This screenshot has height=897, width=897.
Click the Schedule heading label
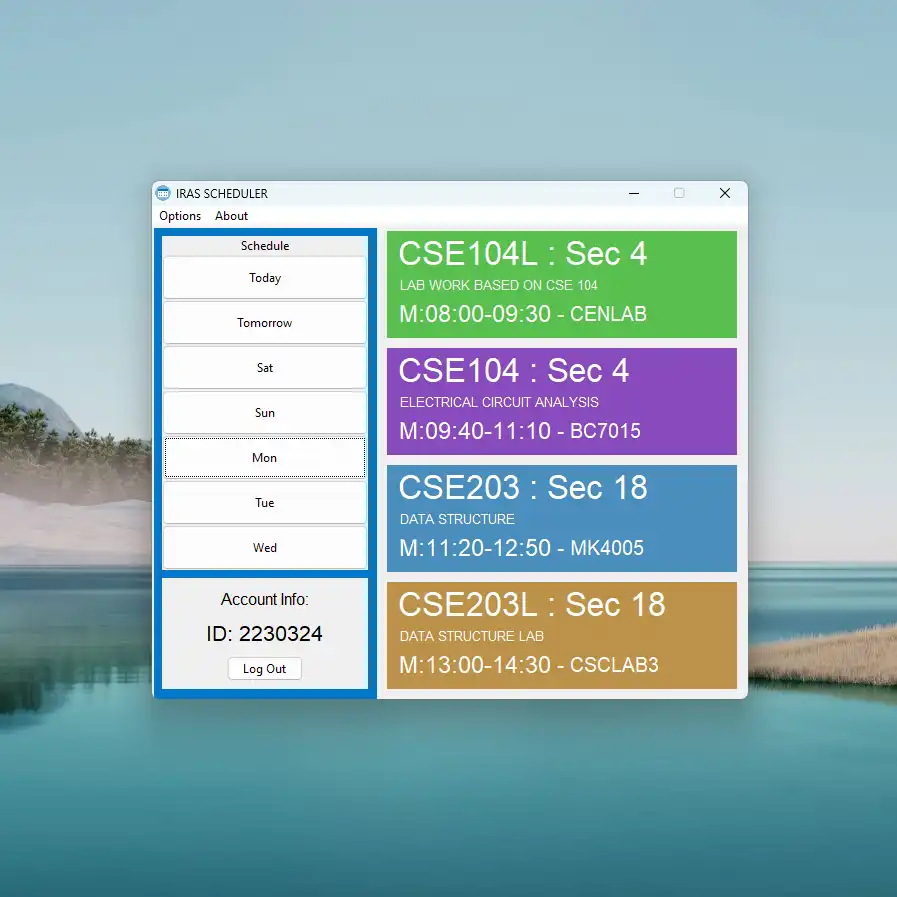[x=264, y=246]
